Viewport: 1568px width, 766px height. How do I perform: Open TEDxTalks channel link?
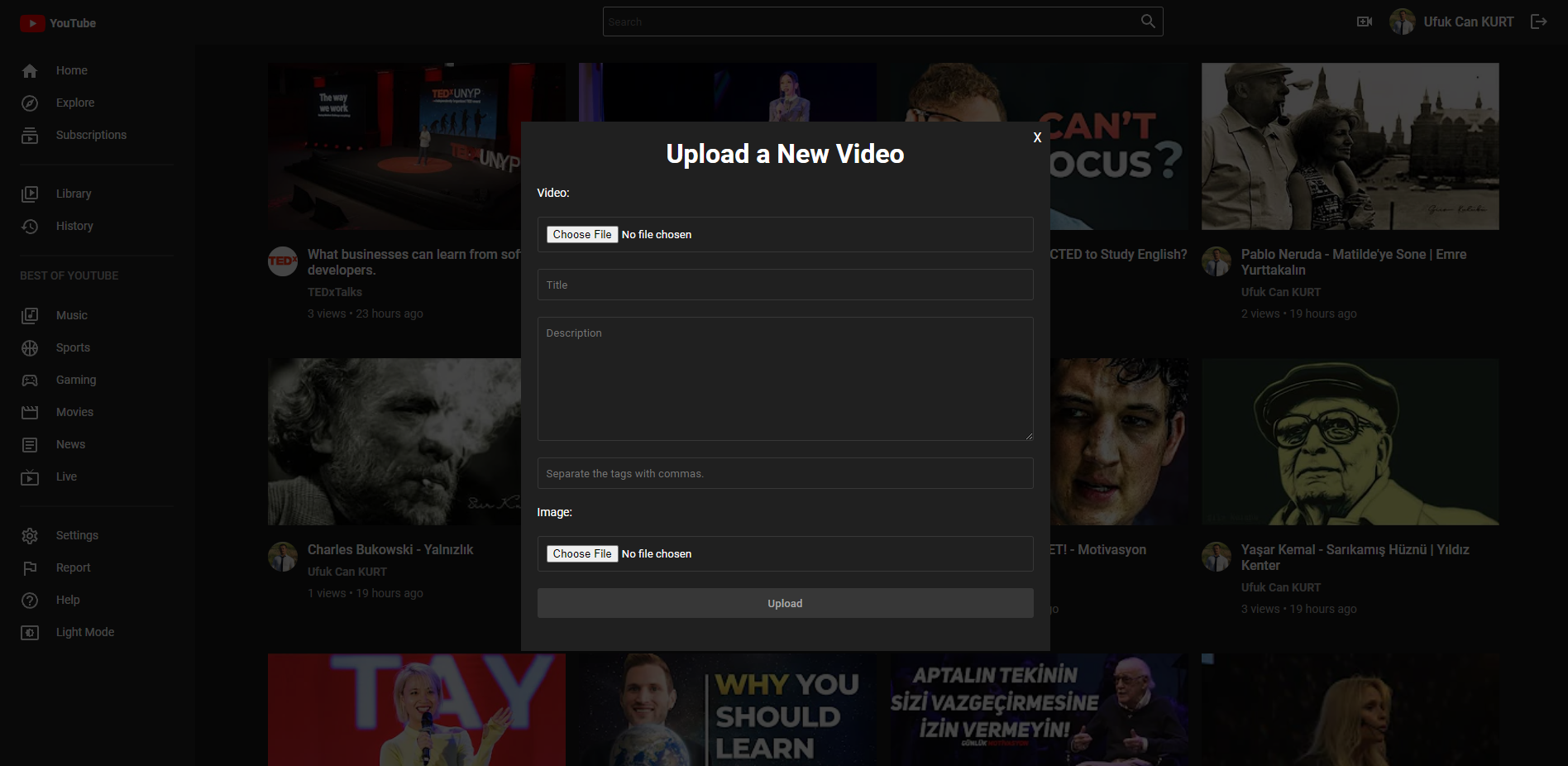coord(335,292)
